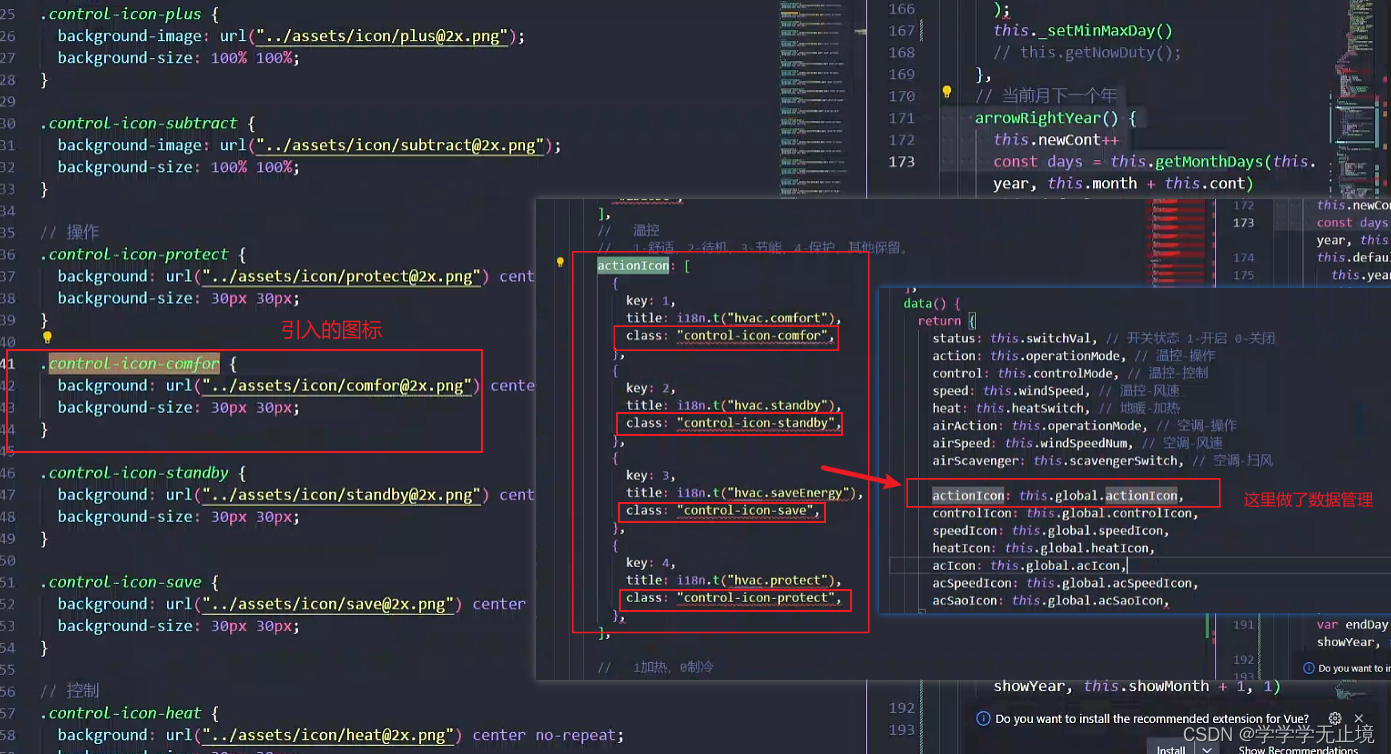Dismiss the Vue extension notification
The image size is (1391, 754).
(x=1358, y=718)
